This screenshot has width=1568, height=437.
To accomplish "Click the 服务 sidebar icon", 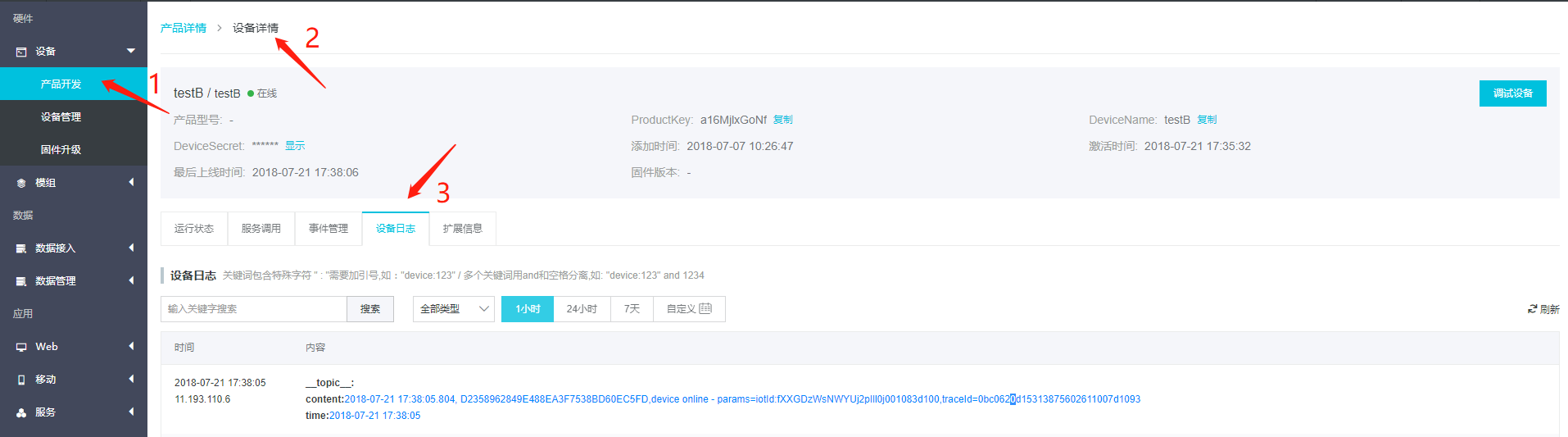I will 21,412.
